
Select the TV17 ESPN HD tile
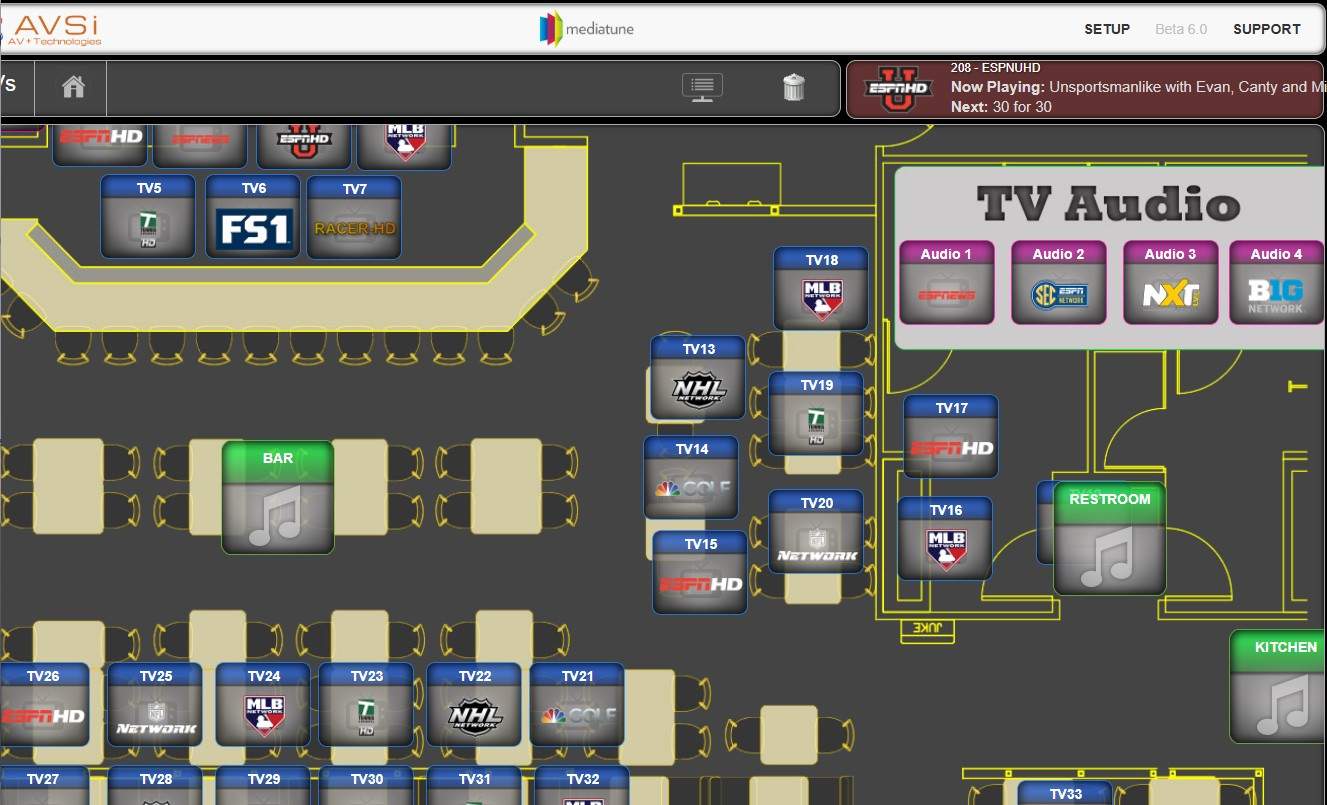(951, 437)
